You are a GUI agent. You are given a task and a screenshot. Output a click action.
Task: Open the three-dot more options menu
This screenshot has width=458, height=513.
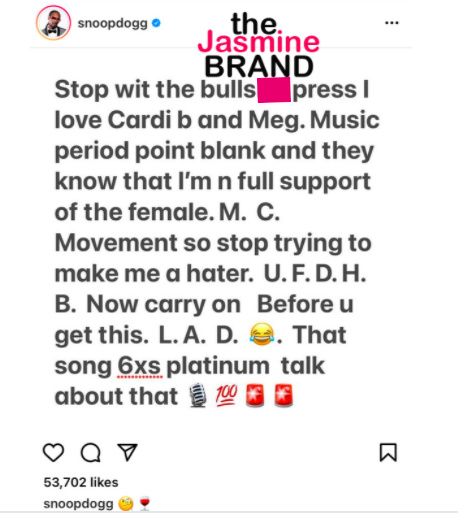pyautogui.click(x=392, y=23)
